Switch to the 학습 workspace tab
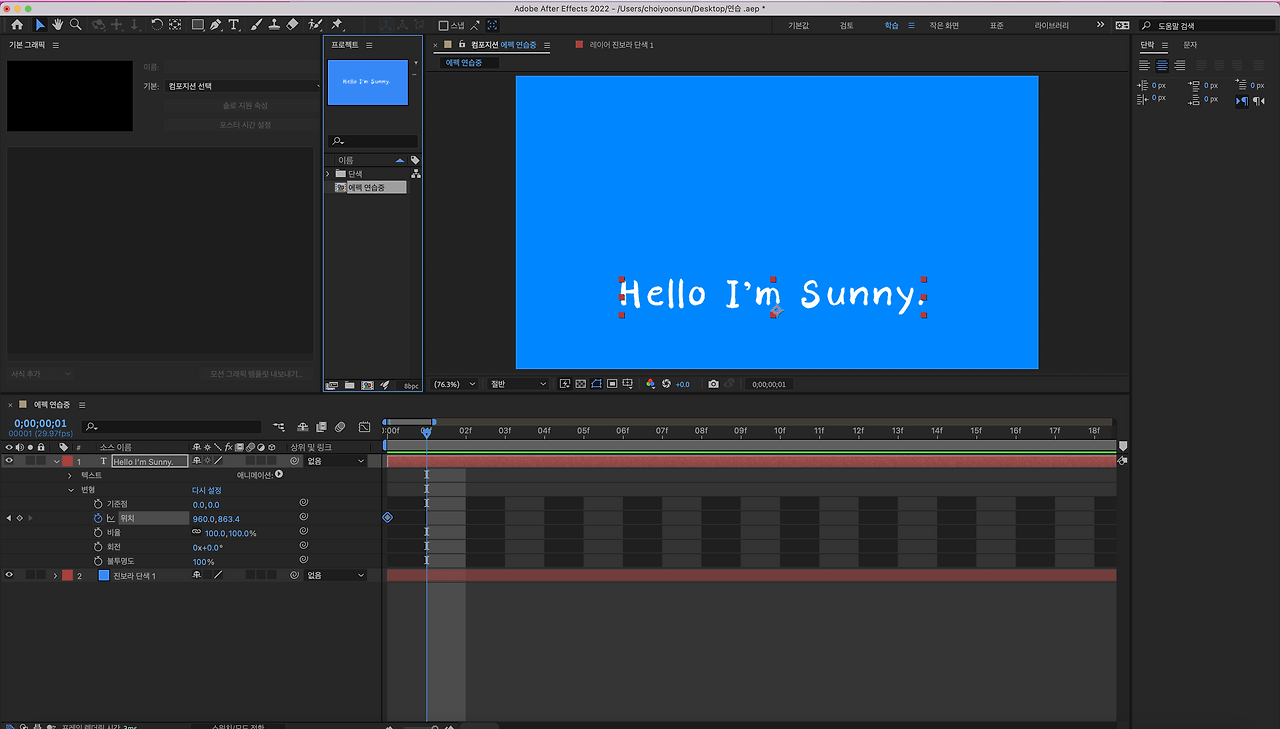 pos(891,26)
